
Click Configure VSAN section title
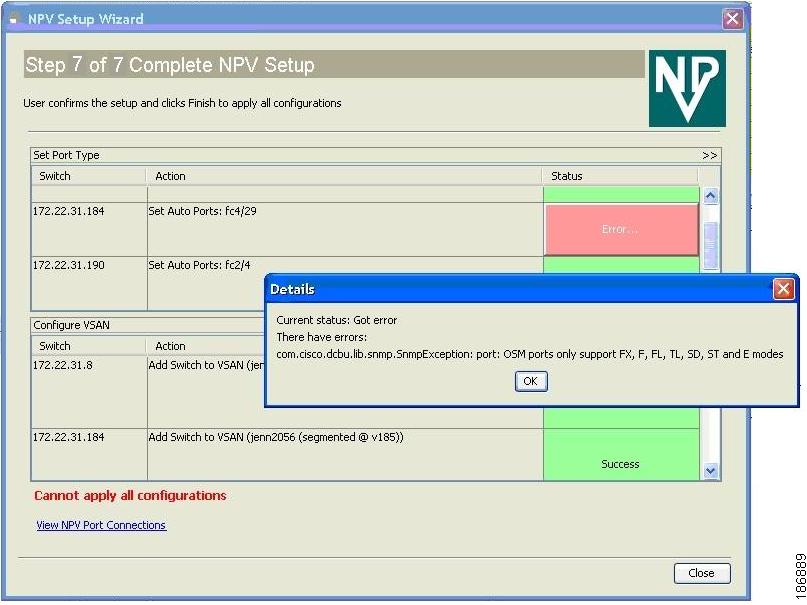pyautogui.click(x=72, y=325)
